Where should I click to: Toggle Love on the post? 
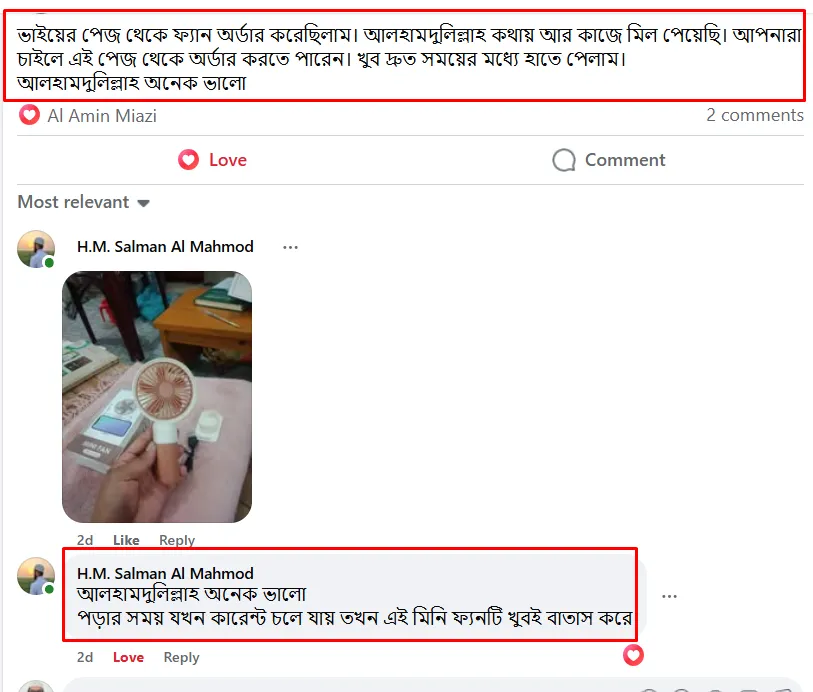point(213,160)
